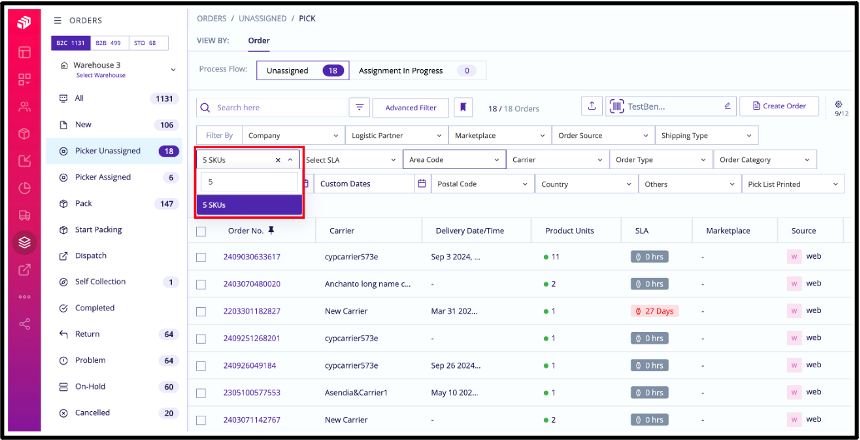Image resolution: width=860 pixels, height=440 pixels.
Task: Click the share icon in the left sidebar
Action: [23, 323]
